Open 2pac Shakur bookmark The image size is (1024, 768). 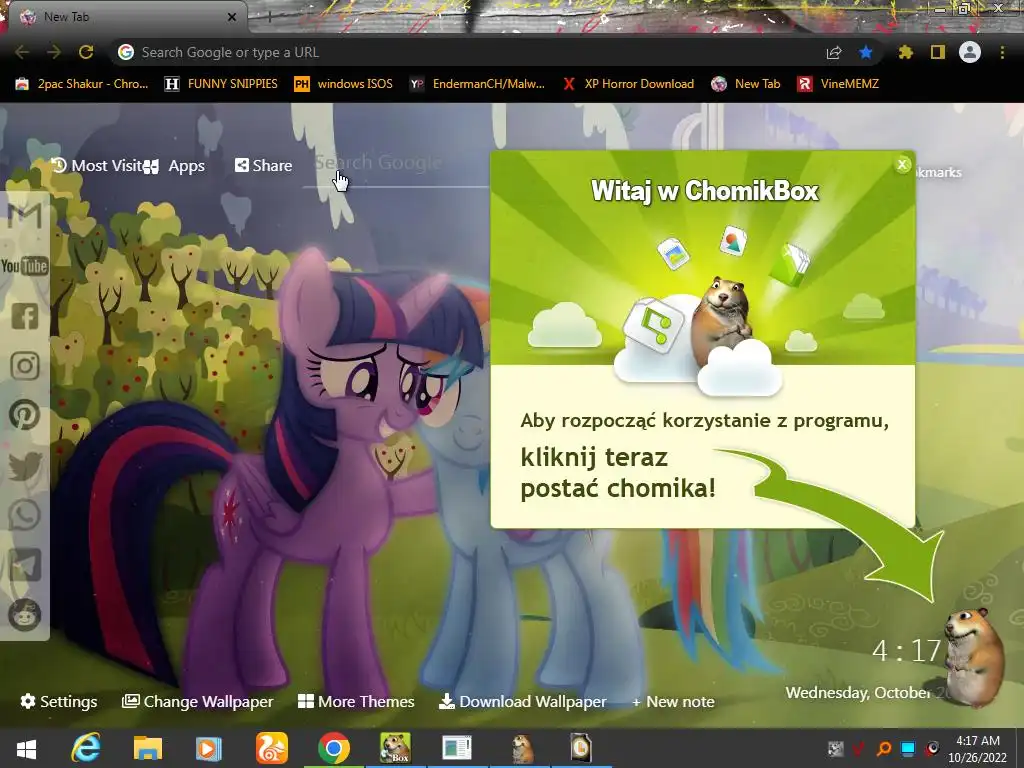click(82, 84)
